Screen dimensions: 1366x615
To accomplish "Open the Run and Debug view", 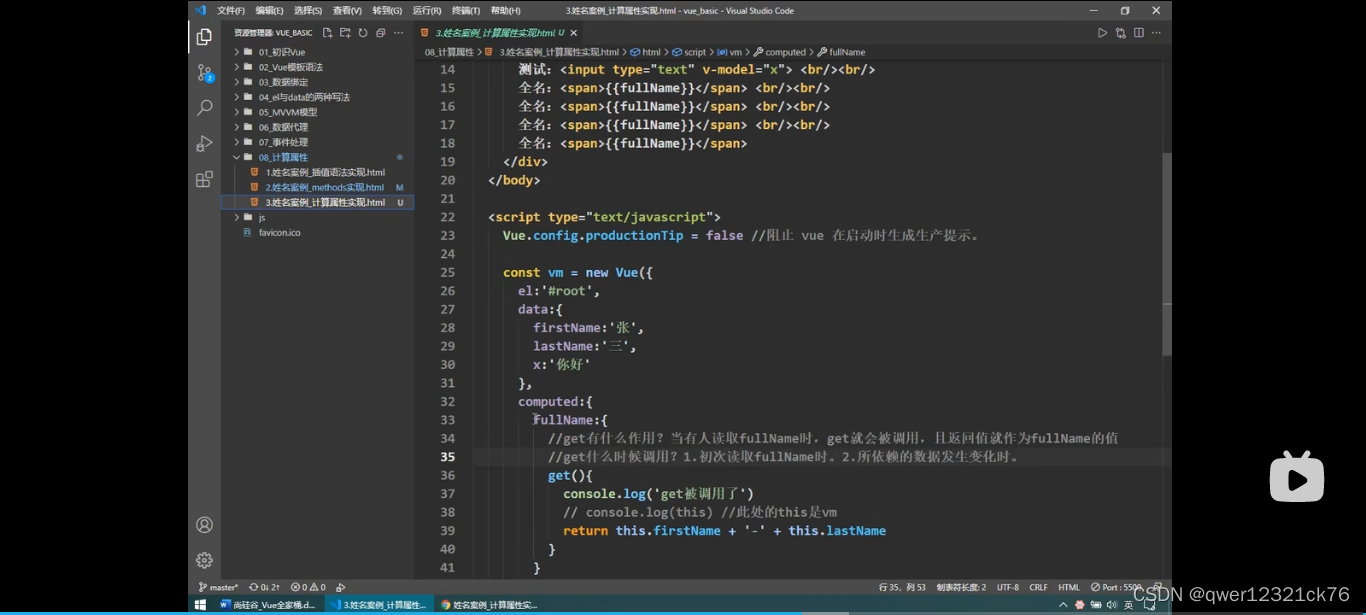I will click(x=204, y=143).
